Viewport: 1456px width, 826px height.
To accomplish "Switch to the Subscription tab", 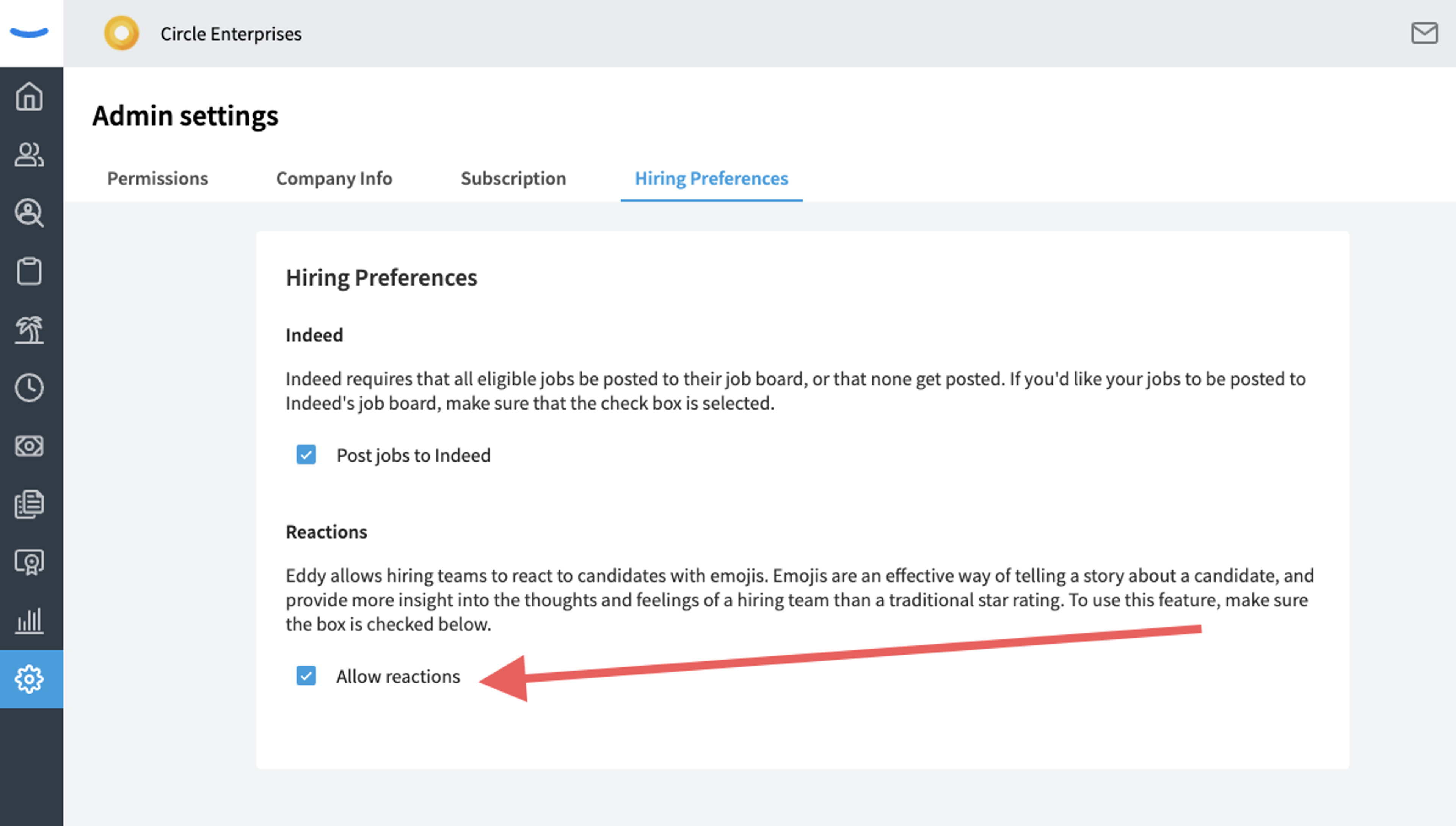I will pyautogui.click(x=513, y=179).
